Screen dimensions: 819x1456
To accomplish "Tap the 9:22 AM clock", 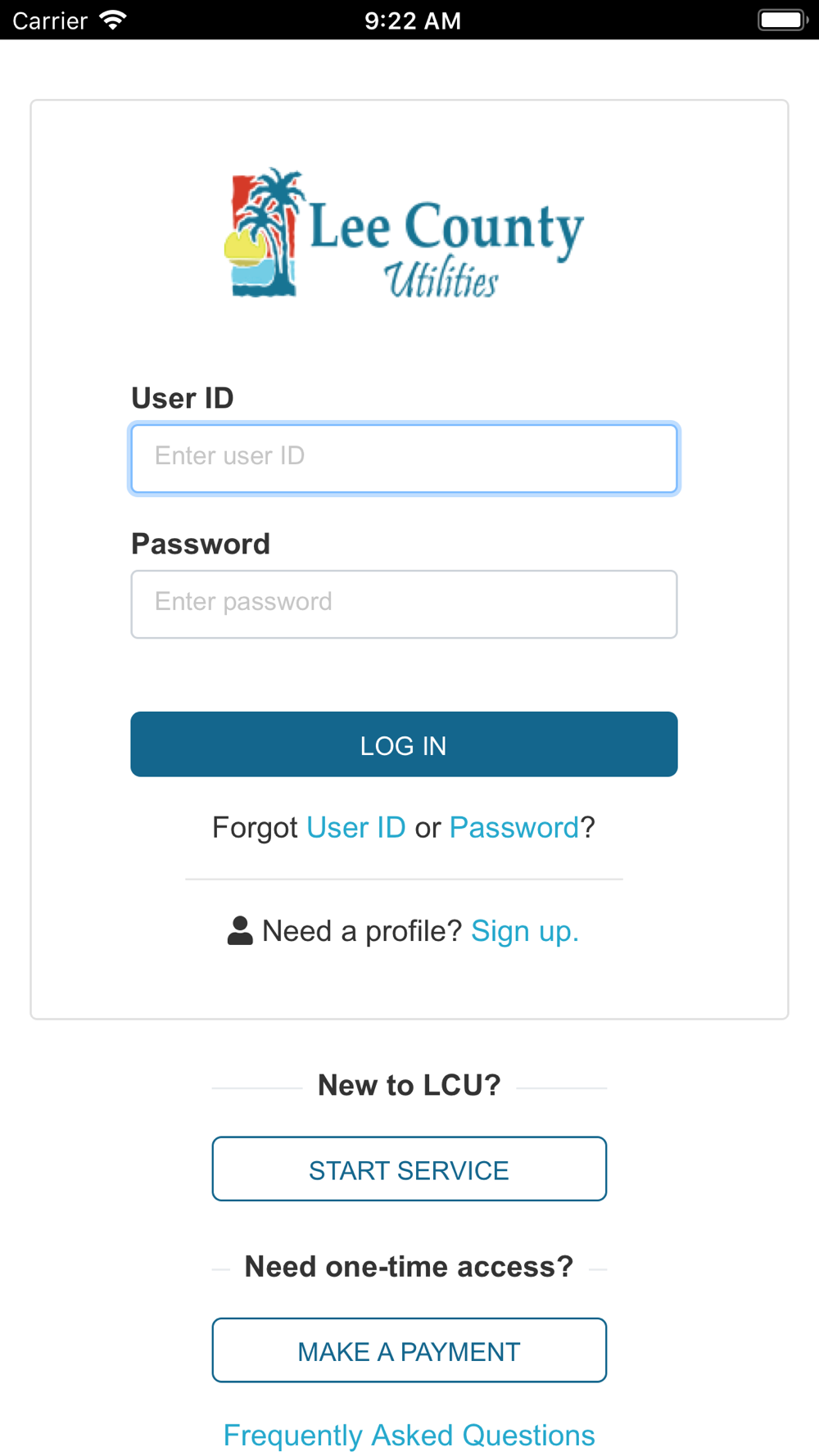I will [413, 20].
